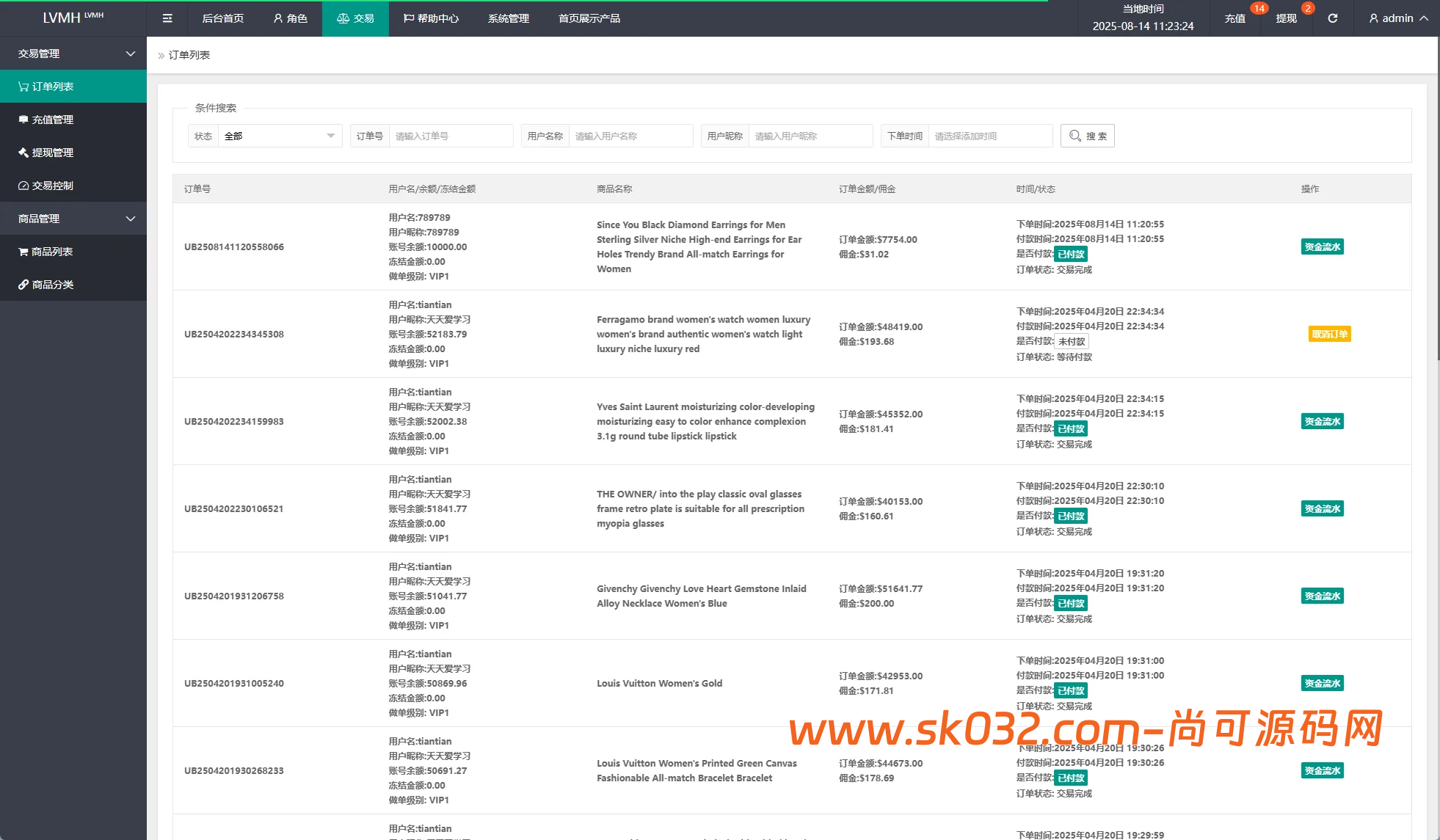The image size is (1440, 840).
Task: Click the 下单时间 date picker field
Action: (989, 136)
